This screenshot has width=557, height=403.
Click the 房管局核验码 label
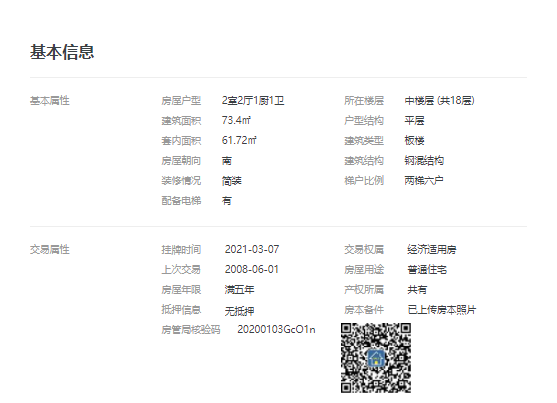[x=191, y=329]
